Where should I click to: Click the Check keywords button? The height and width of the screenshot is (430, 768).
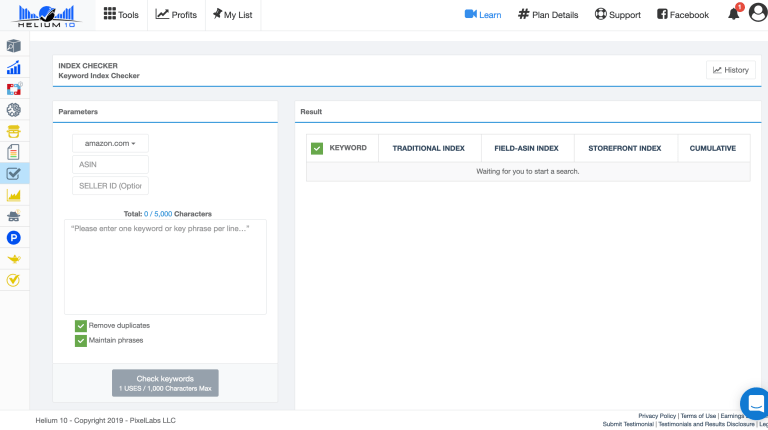point(165,382)
